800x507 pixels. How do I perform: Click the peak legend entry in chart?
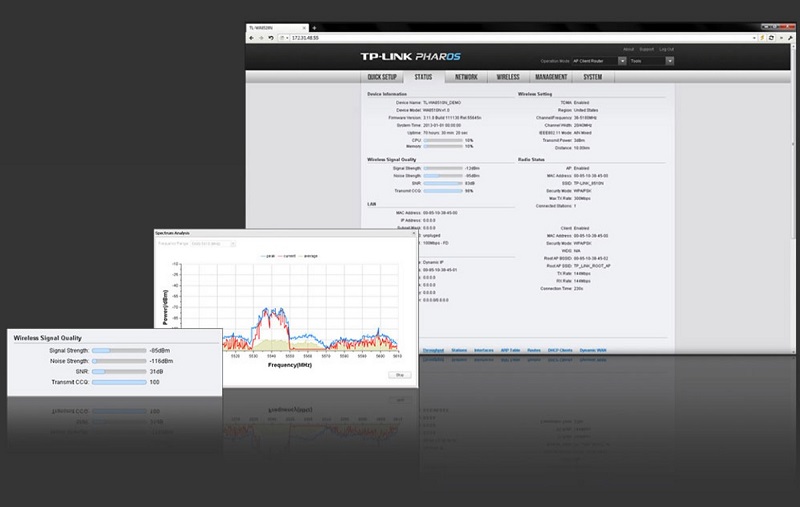tap(268, 256)
